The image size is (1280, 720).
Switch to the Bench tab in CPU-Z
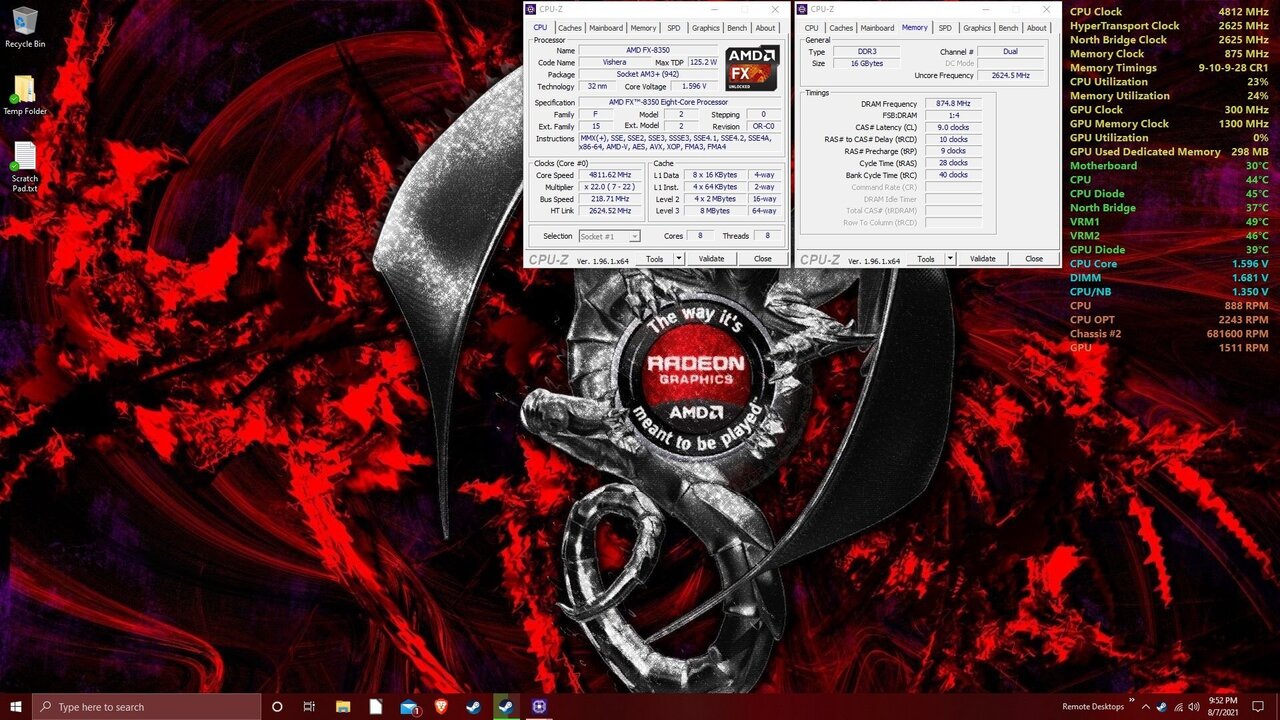pyautogui.click(x=736, y=28)
